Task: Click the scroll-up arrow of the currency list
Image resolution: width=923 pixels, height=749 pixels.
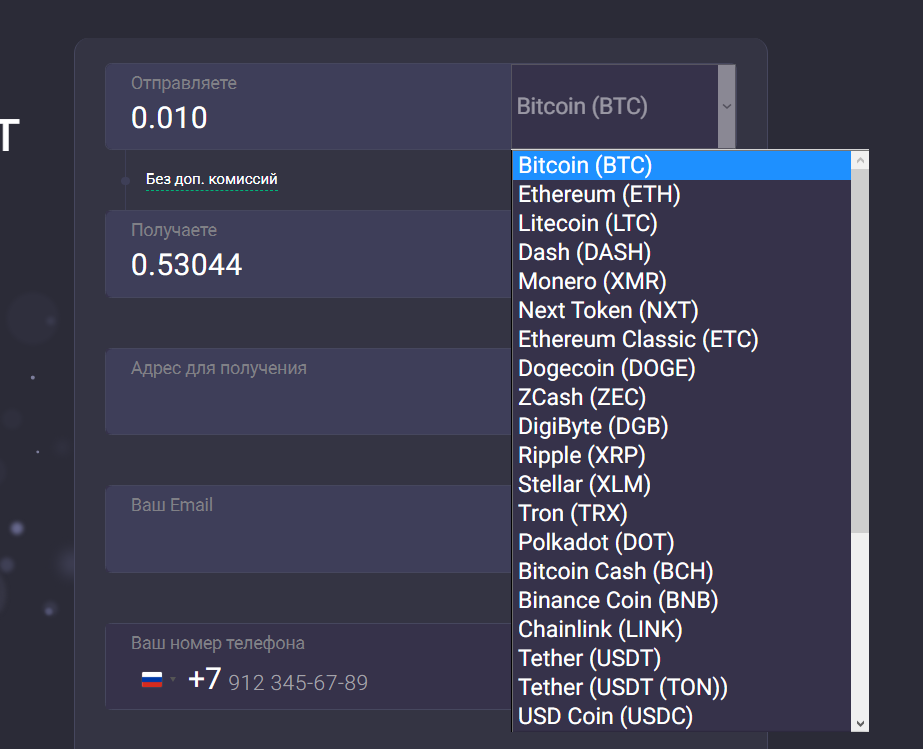Action: click(x=860, y=160)
